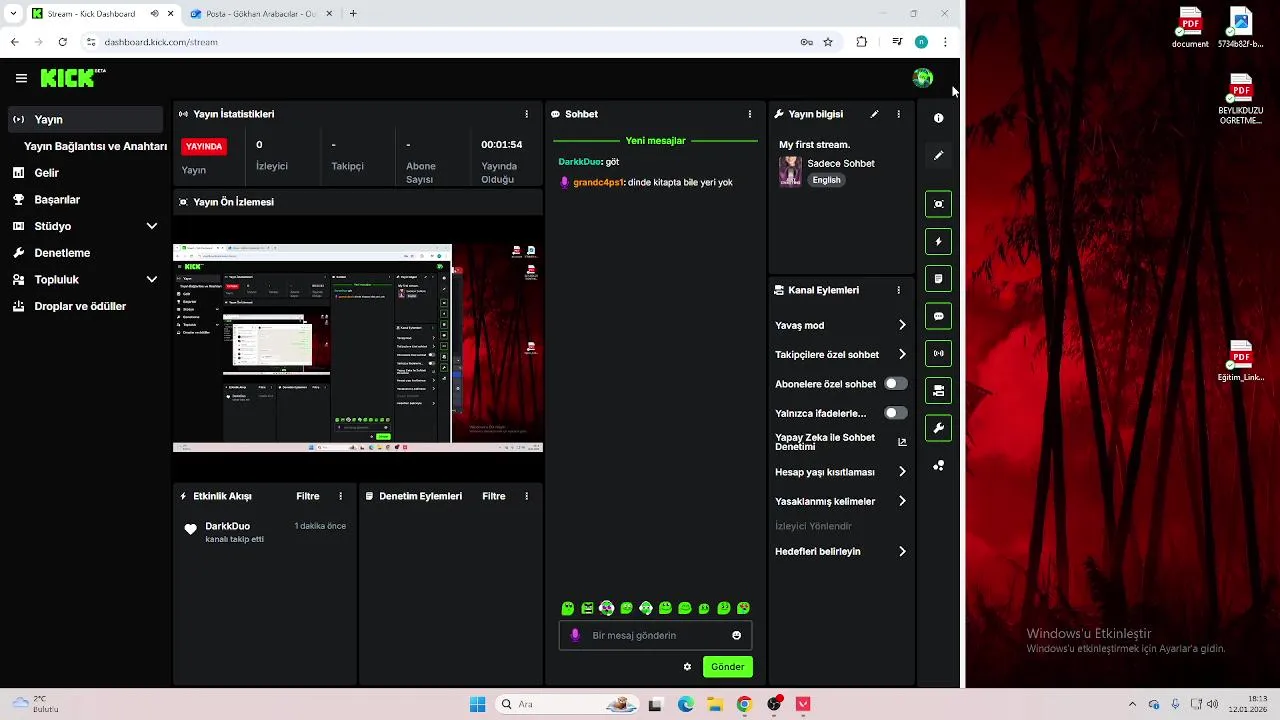Open Filtre dropdown in Denetim Eylemleri

494,496
